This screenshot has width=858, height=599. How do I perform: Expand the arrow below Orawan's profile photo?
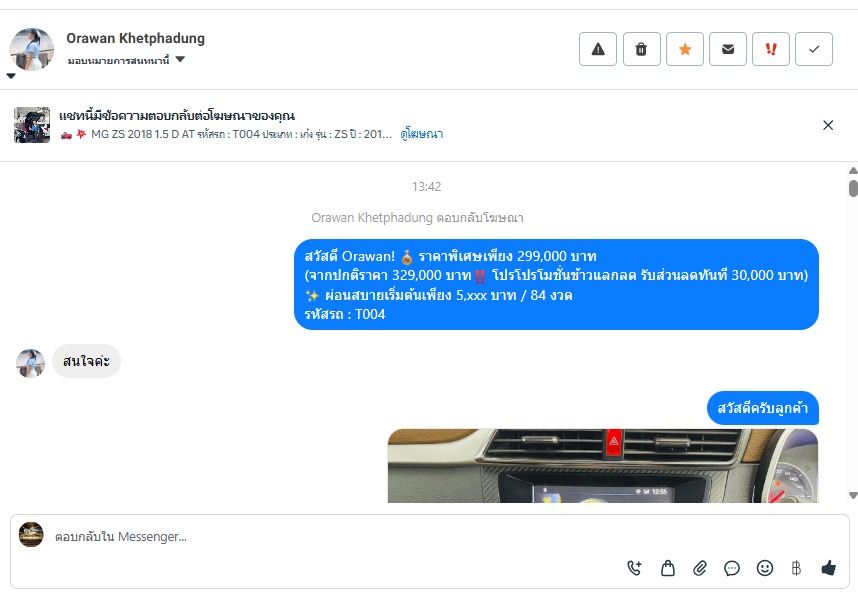11,76
